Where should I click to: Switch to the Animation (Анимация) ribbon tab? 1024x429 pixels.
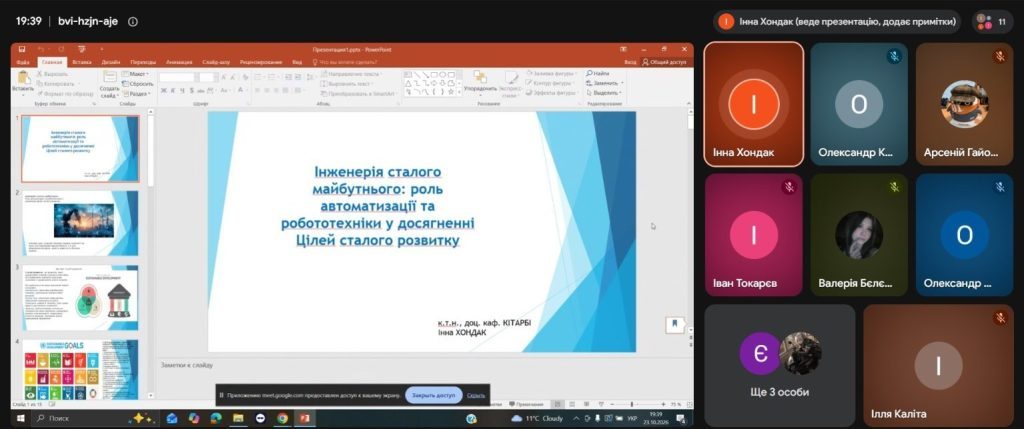179,62
